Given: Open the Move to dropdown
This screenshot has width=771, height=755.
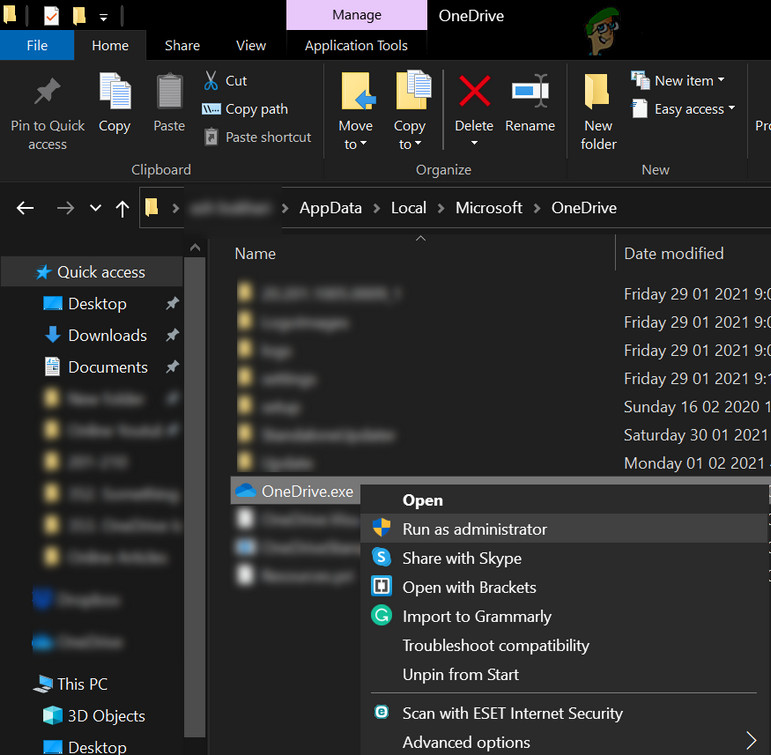Looking at the screenshot, I should 355,134.
